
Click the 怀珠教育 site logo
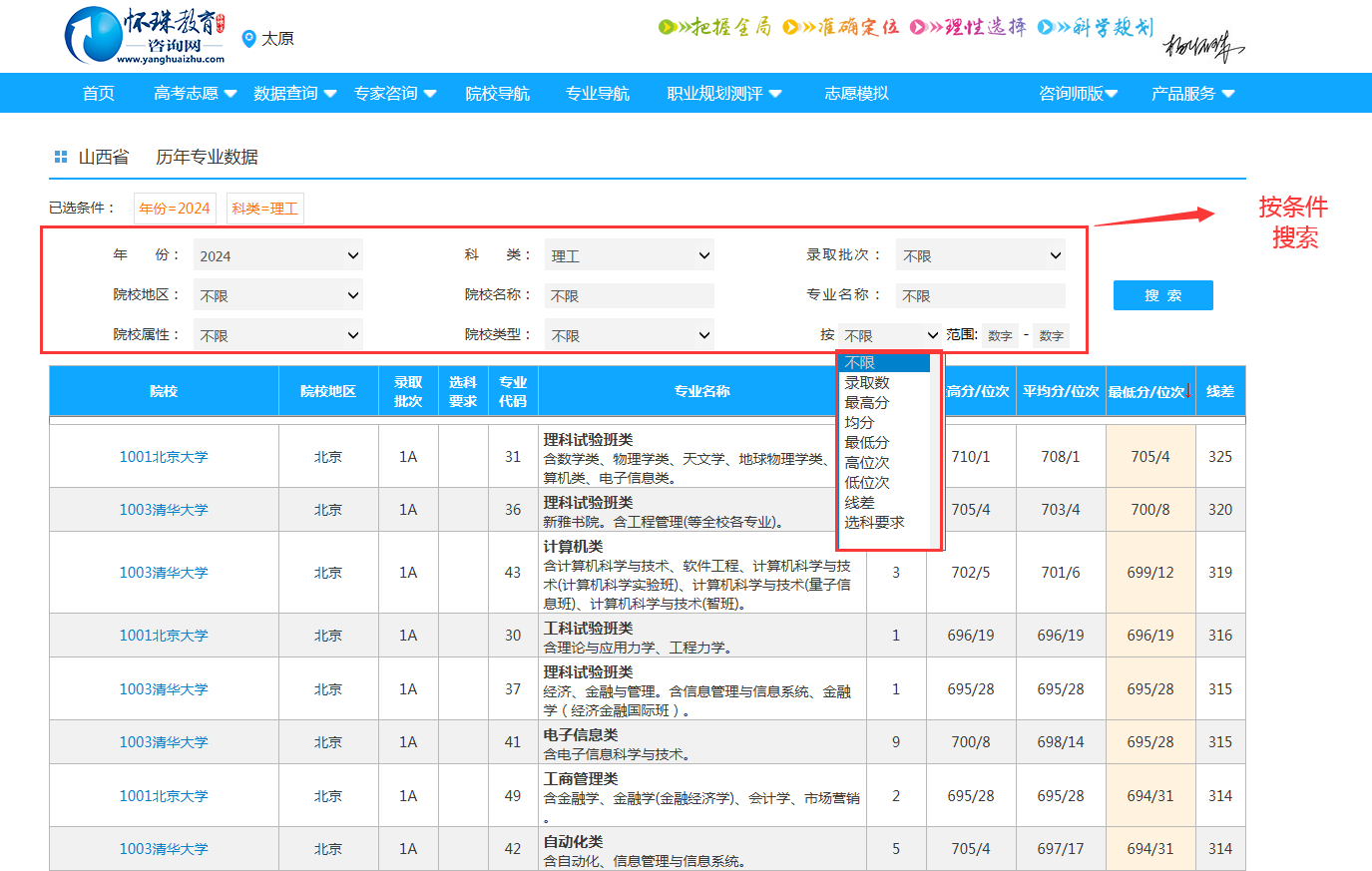tap(145, 36)
